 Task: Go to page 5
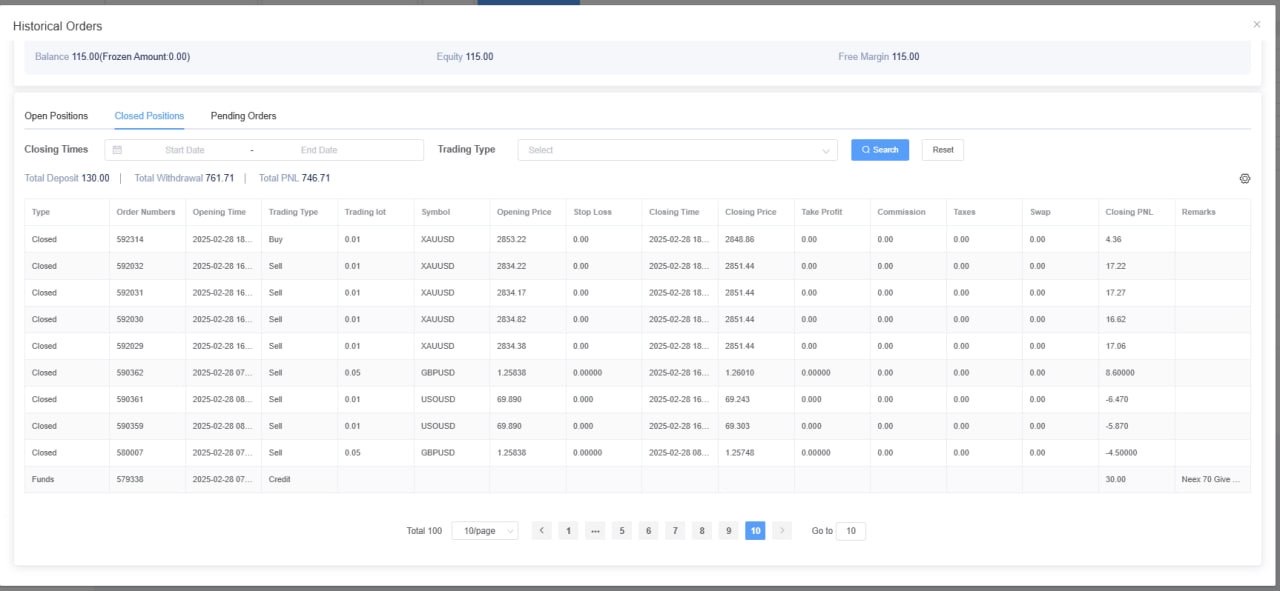pos(622,531)
